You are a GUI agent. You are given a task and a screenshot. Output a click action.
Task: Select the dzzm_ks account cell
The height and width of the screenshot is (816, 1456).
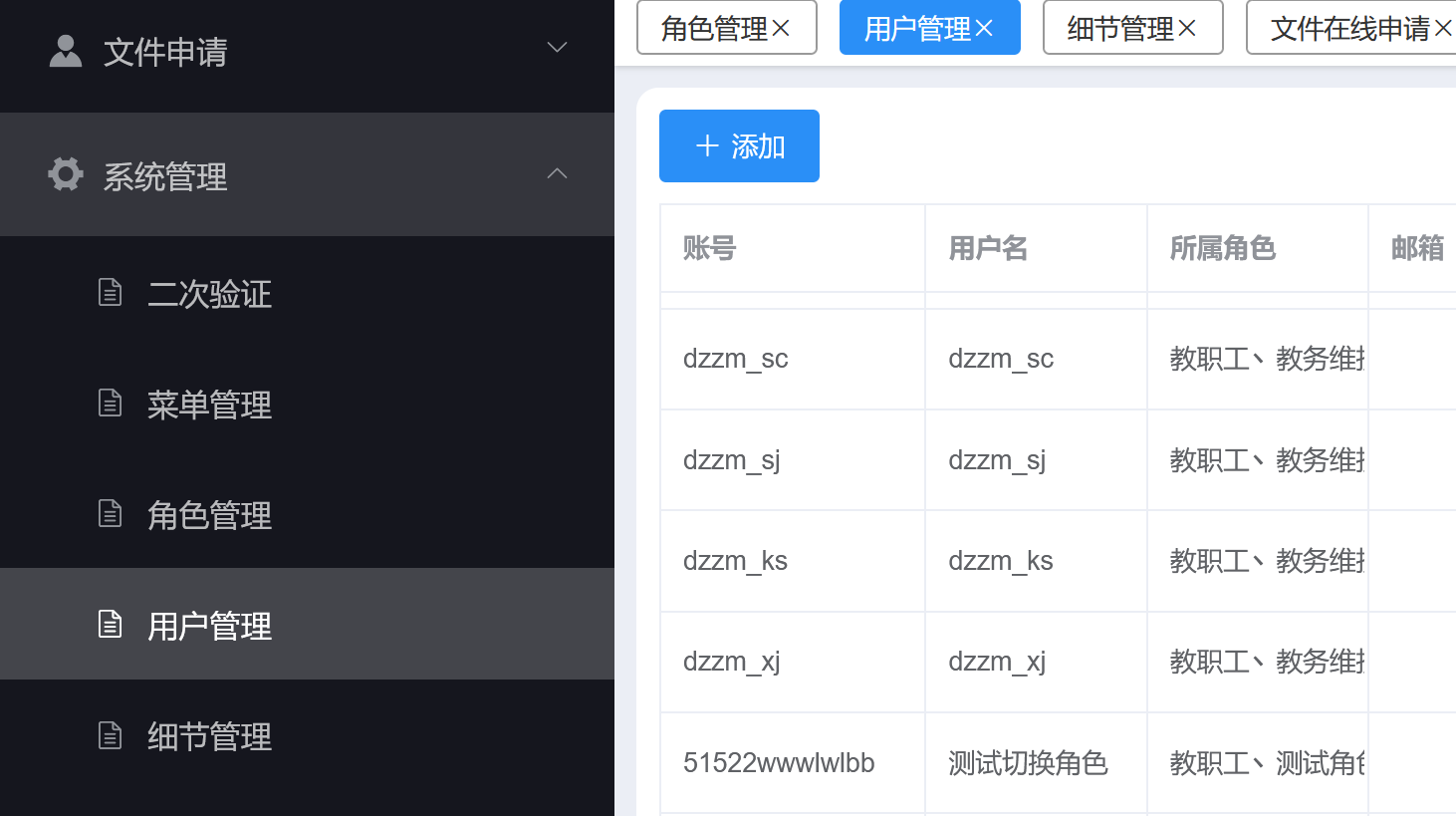(735, 561)
